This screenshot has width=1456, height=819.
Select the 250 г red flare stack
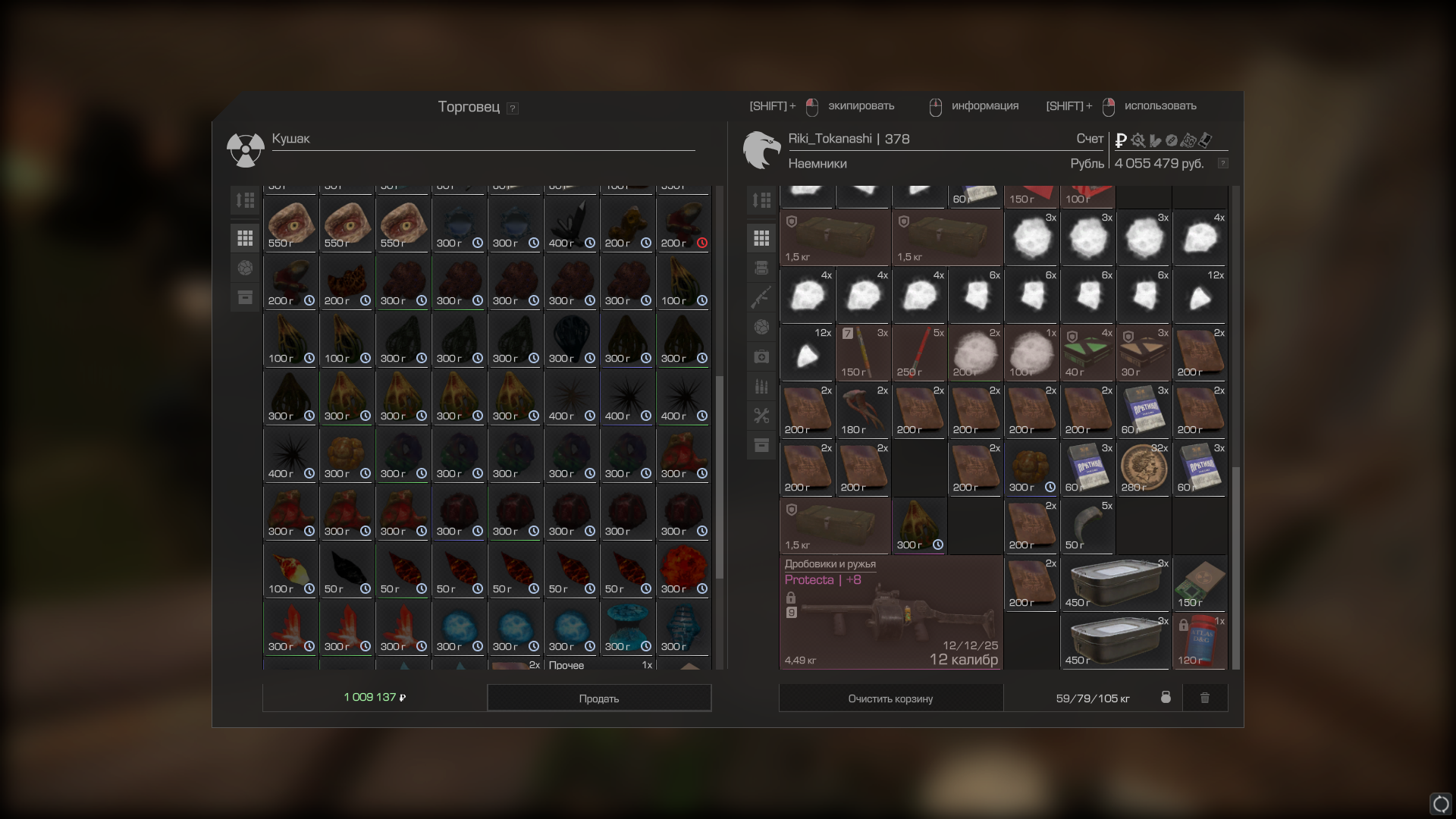(919, 353)
